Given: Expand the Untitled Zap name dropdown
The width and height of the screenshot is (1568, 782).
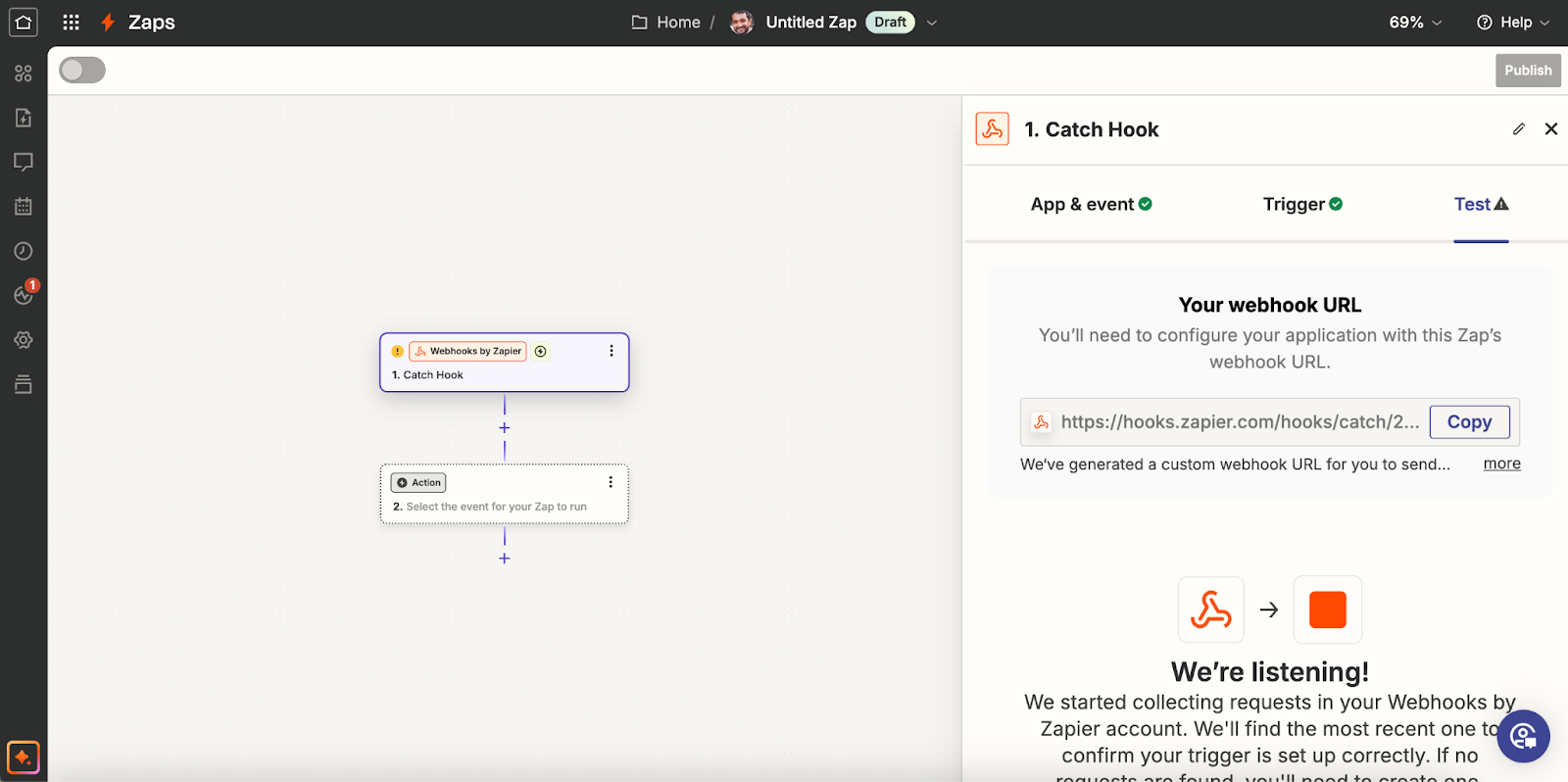Looking at the screenshot, I should pyautogui.click(x=932, y=23).
